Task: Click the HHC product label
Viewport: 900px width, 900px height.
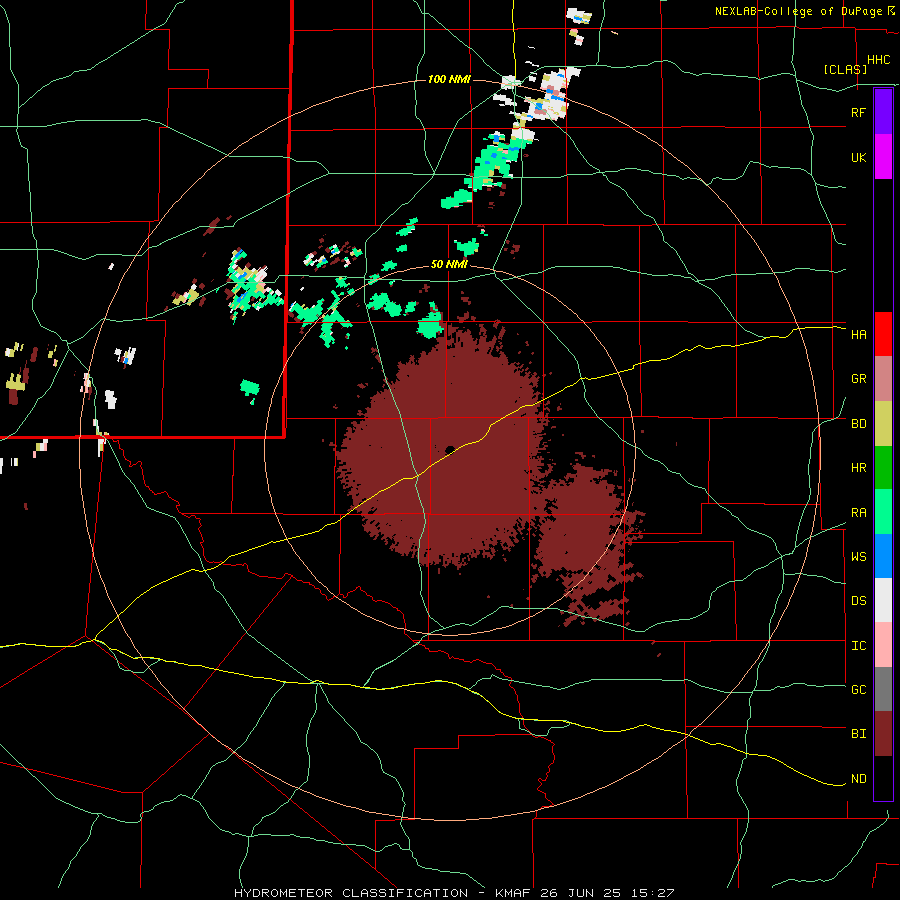Action: (x=878, y=60)
